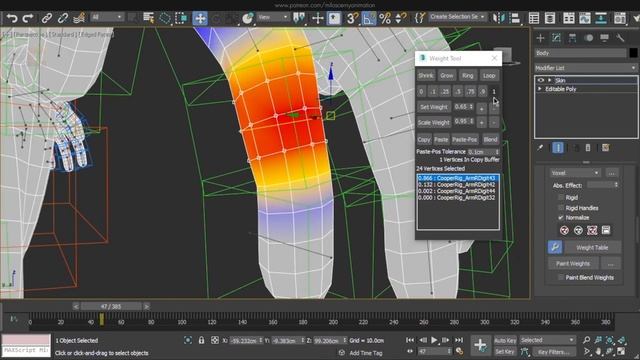Open Weight Tool wrench icon button
640x360 pixels.
(x=555, y=247)
